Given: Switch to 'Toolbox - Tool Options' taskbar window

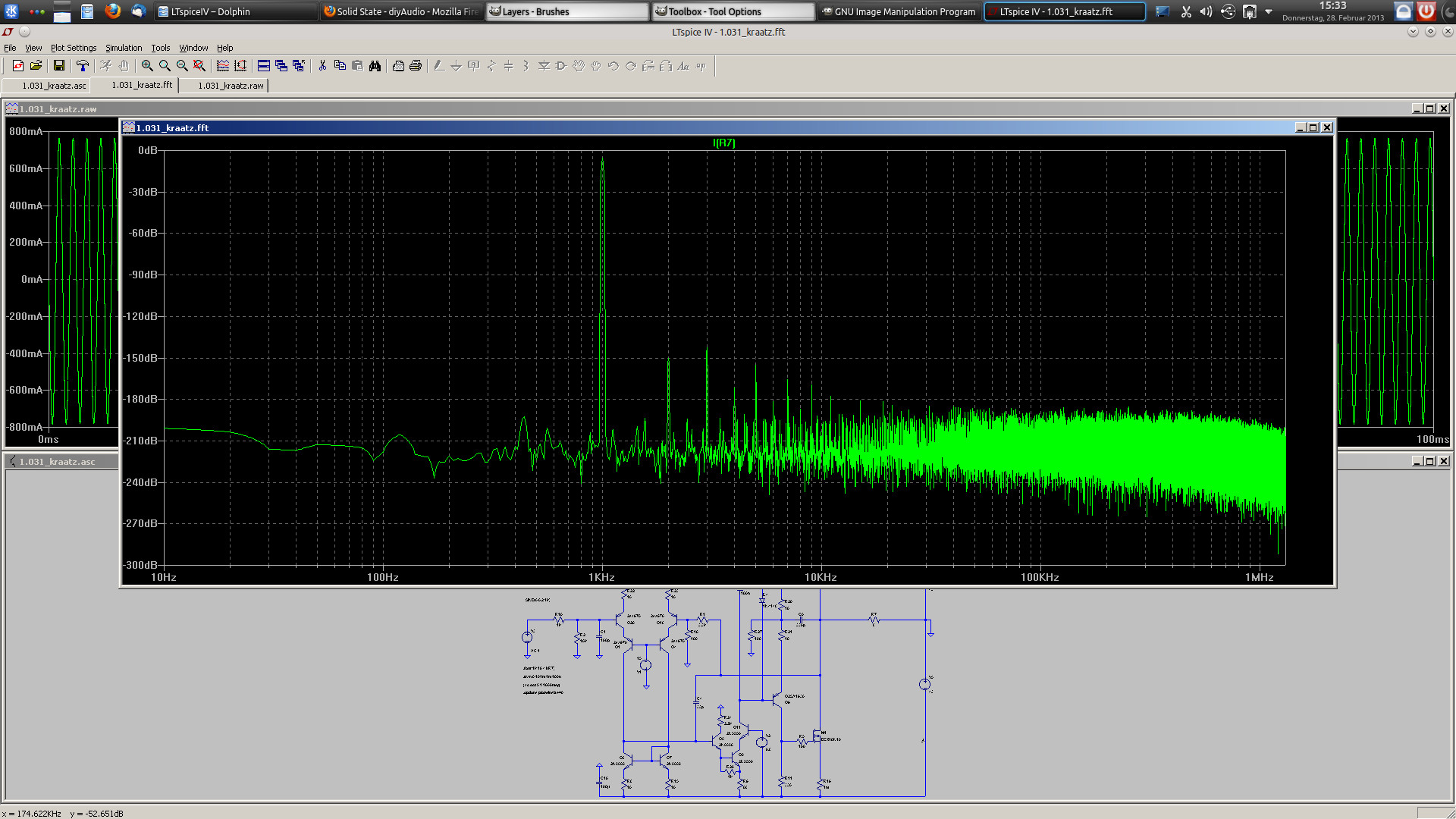Looking at the screenshot, I should click(733, 11).
